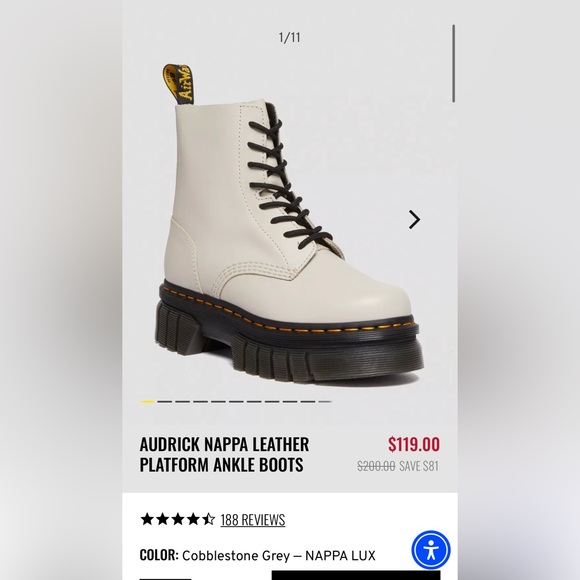This screenshot has width=580, height=580.
Task: Click the yellow AirWair heel loop
Action: pos(179,84)
